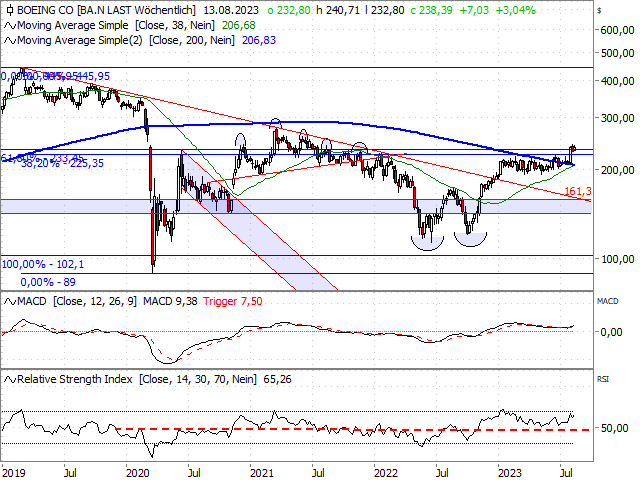The image size is (640, 480).
Task: Click the Jul label after 2023
Action: click(566, 473)
